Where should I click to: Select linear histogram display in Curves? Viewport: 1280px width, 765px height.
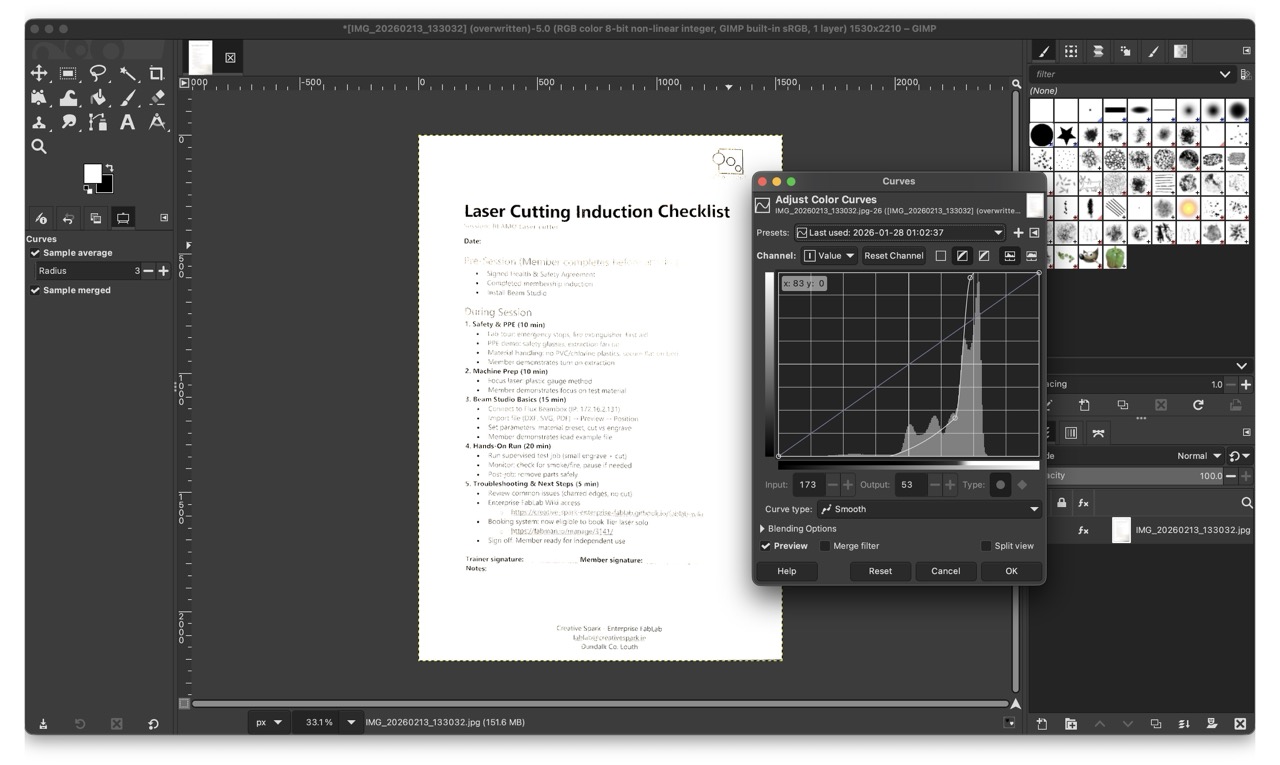point(1009,256)
